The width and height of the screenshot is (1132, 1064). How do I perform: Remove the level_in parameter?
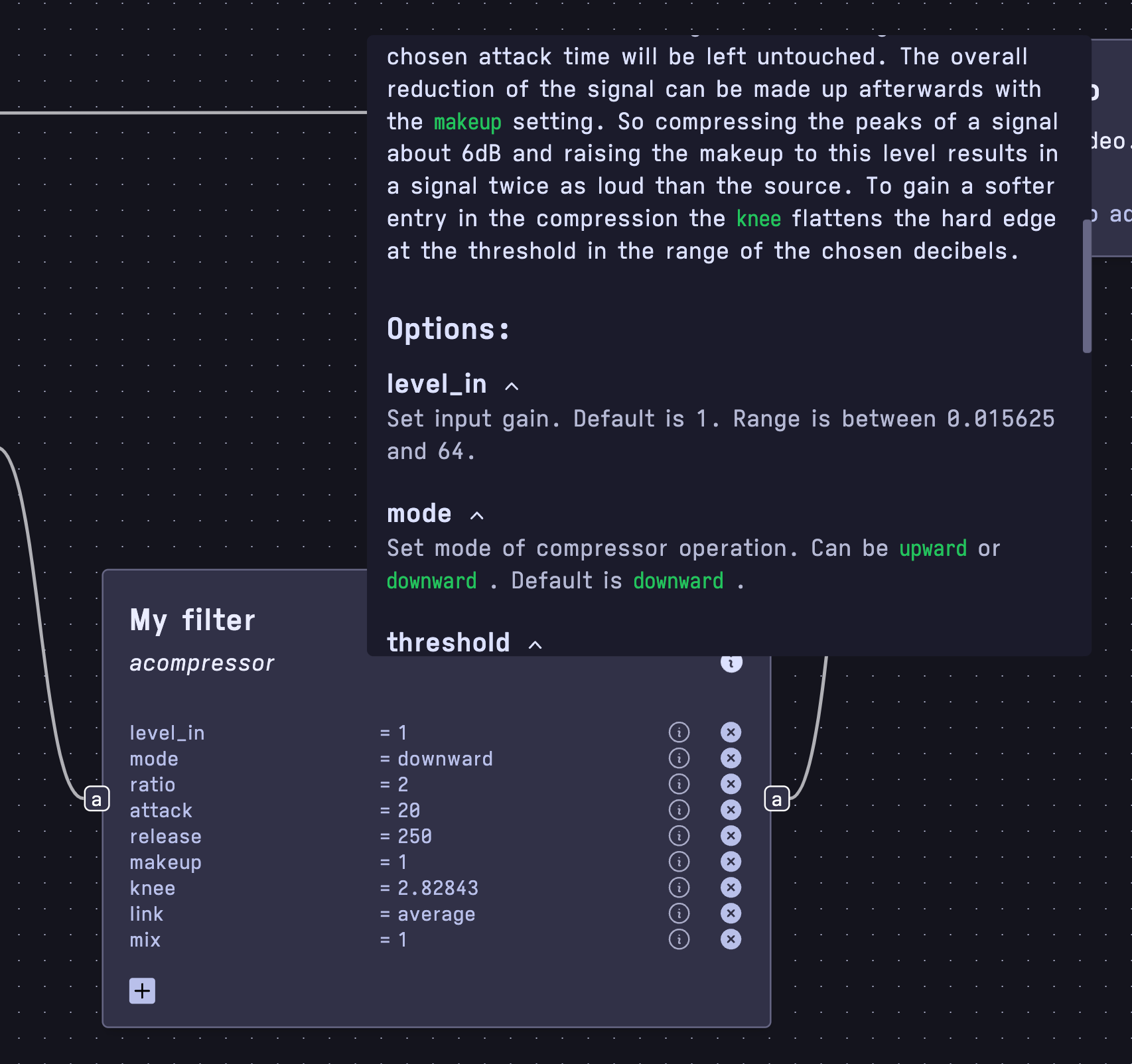[x=730, y=732]
